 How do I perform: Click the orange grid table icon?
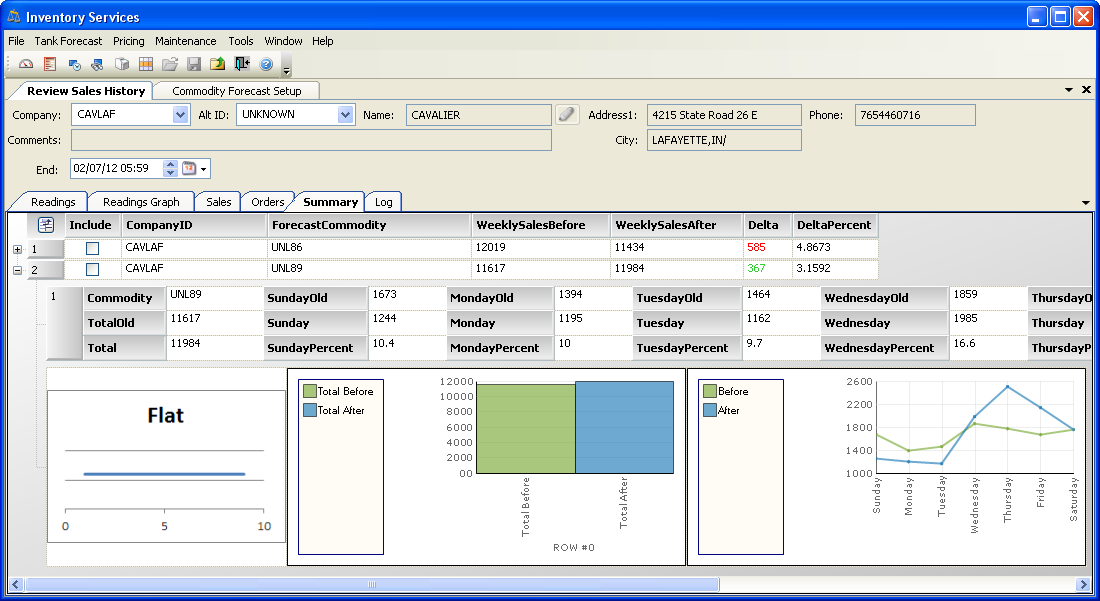coord(146,64)
